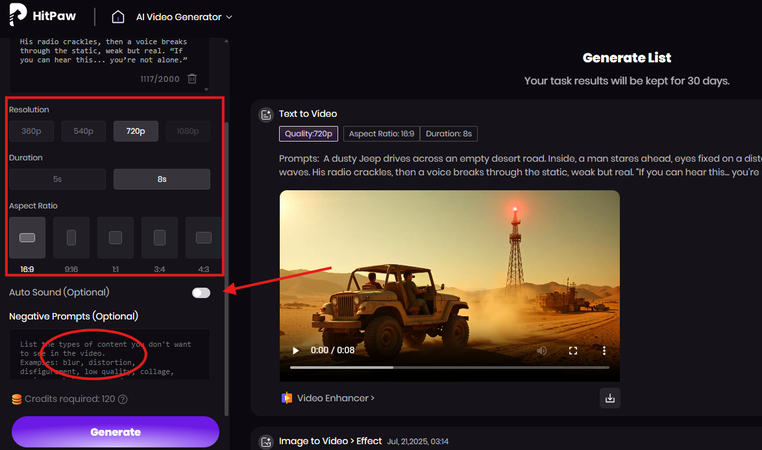Click the HitPaw logo
The width and height of the screenshot is (762, 450).
click(43, 16)
